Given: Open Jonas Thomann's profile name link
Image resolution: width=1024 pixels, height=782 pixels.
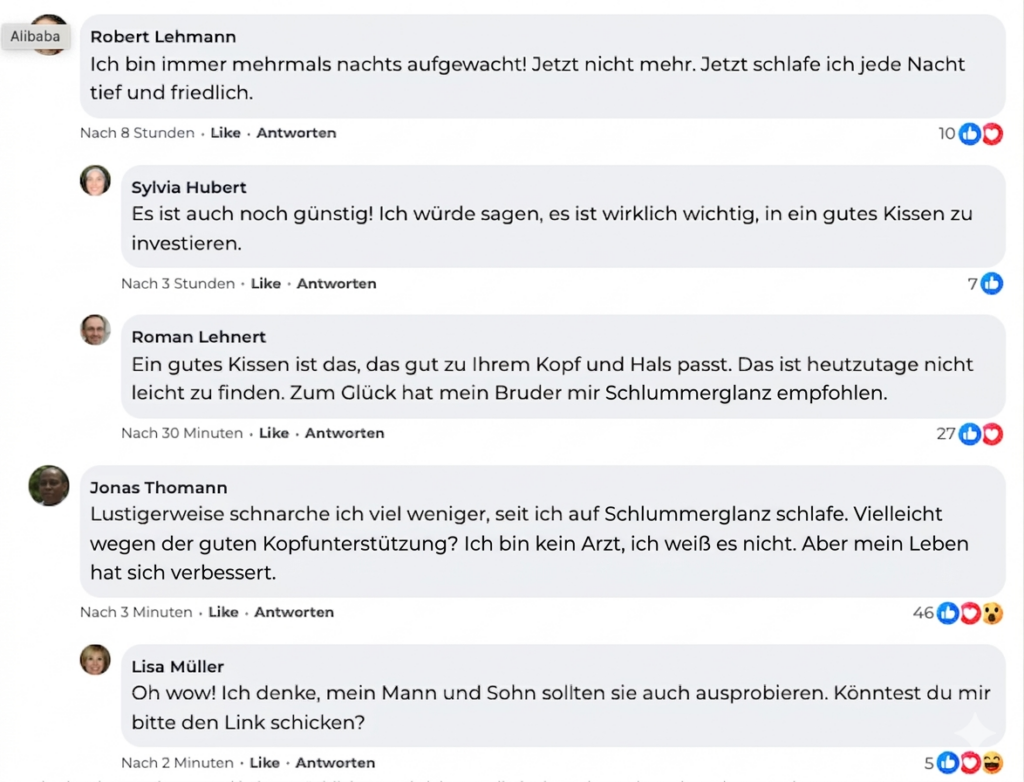Looking at the screenshot, I should 158,488.
